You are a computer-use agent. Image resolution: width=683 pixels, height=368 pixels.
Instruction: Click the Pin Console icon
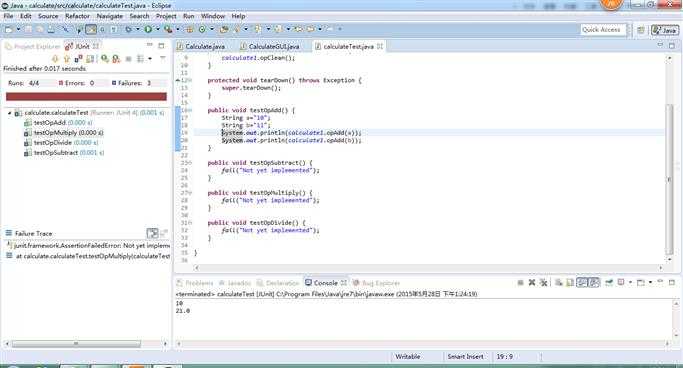click(609, 283)
